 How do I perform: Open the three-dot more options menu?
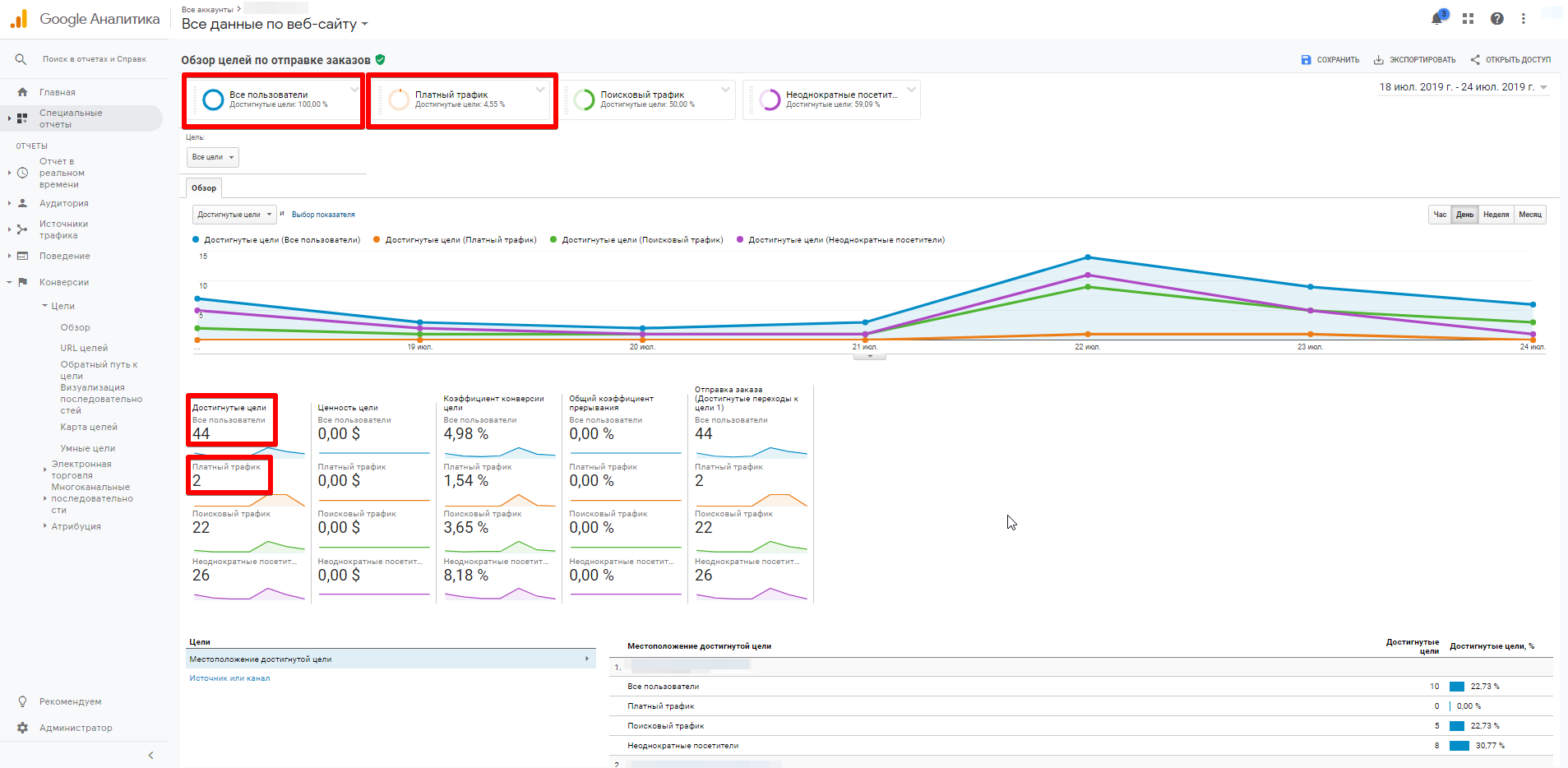1524,18
